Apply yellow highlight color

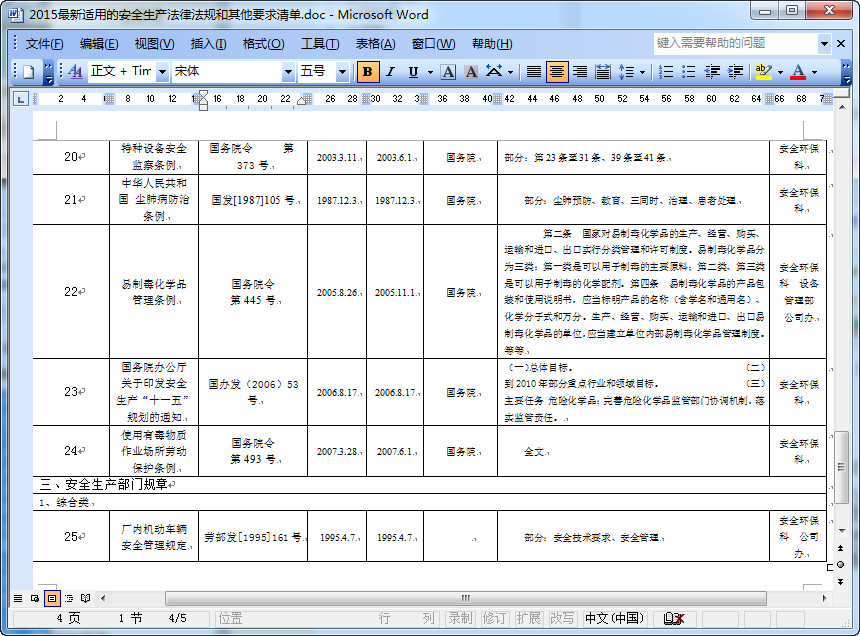763,72
